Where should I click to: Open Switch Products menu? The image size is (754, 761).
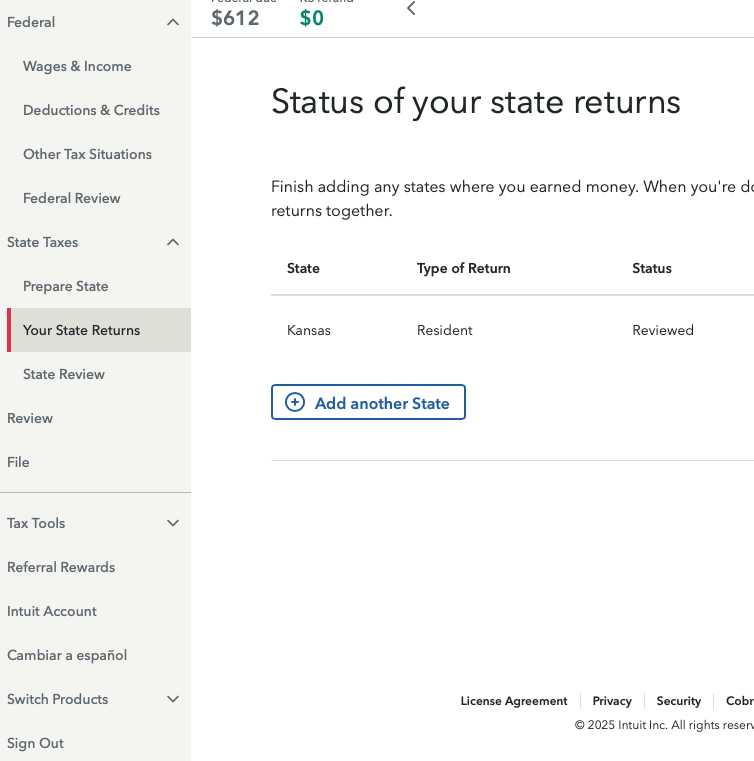(x=58, y=699)
